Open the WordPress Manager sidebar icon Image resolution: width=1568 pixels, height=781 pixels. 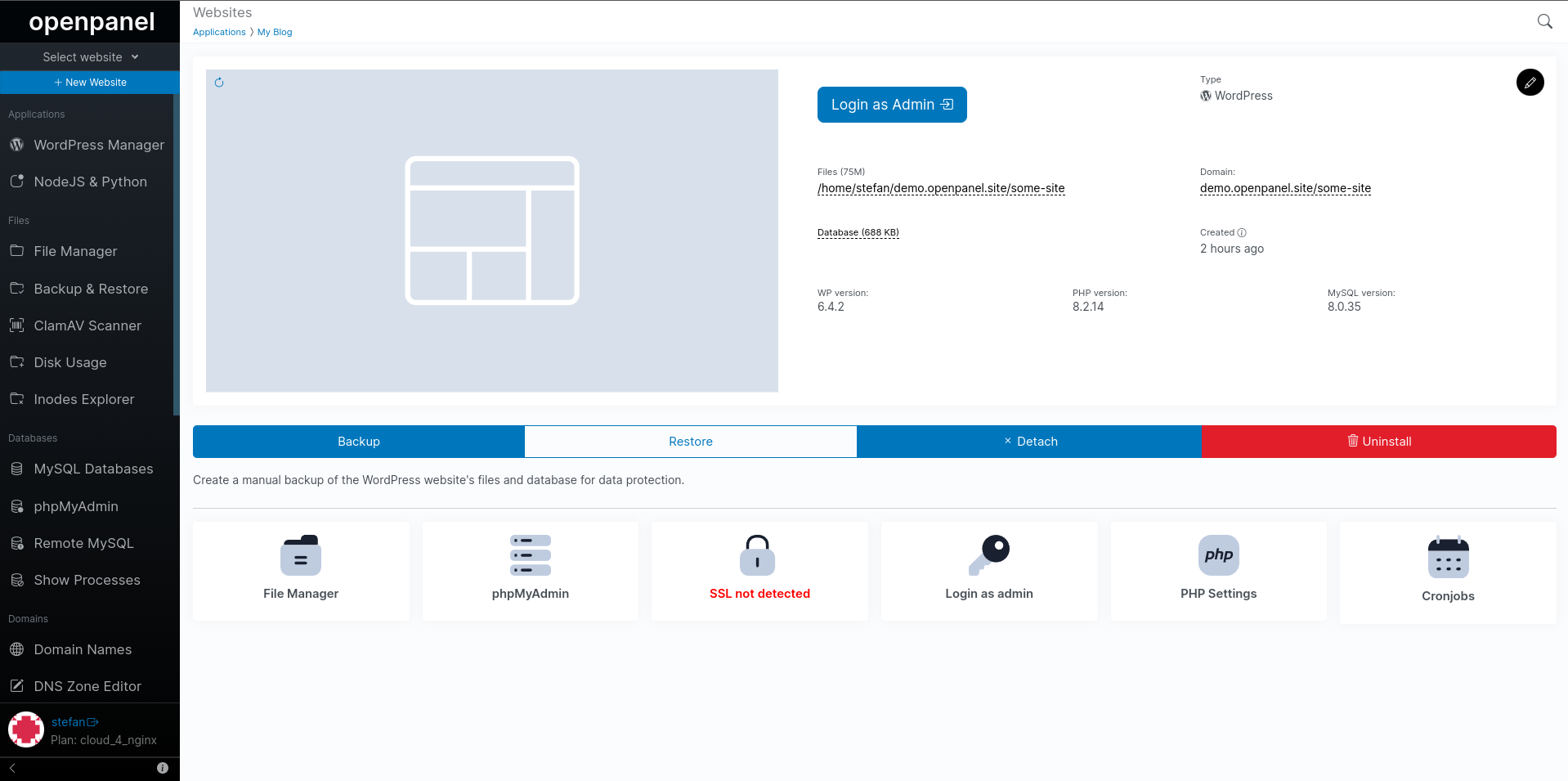[x=17, y=145]
